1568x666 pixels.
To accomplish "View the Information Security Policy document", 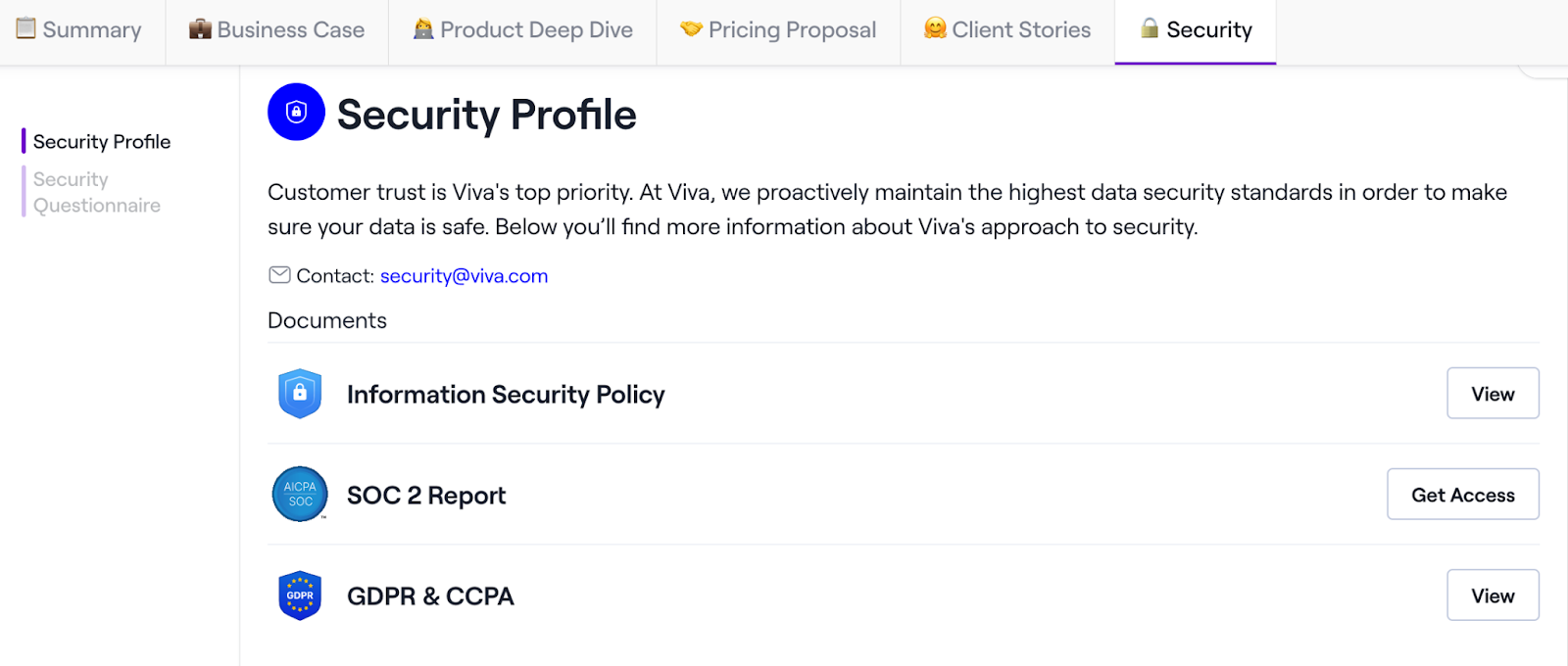I will click(x=1493, y=394).
